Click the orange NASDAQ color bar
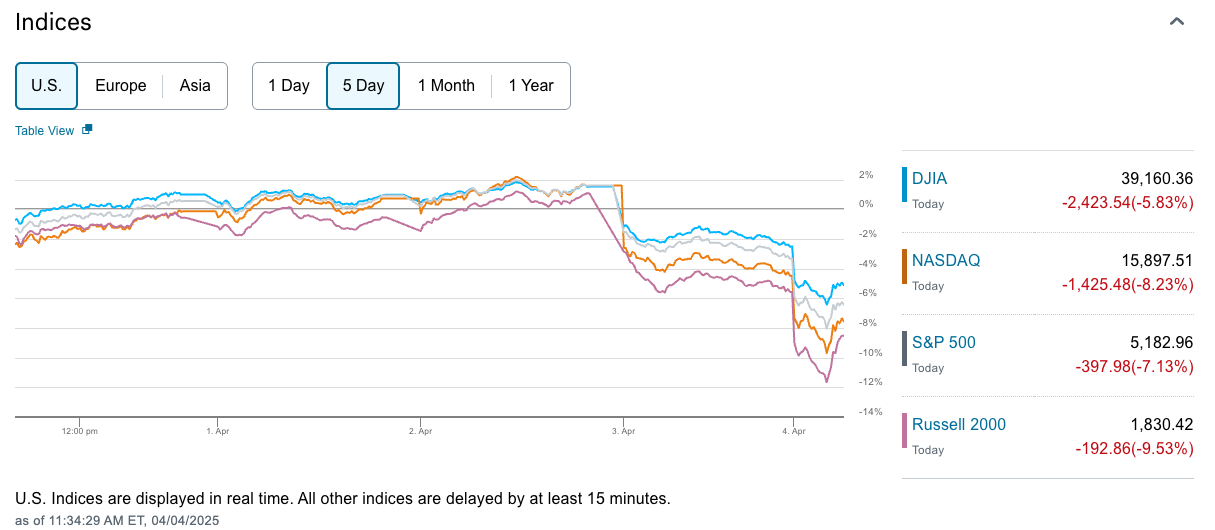Viewport: 1215px width, 530px height. pos(905,267)
